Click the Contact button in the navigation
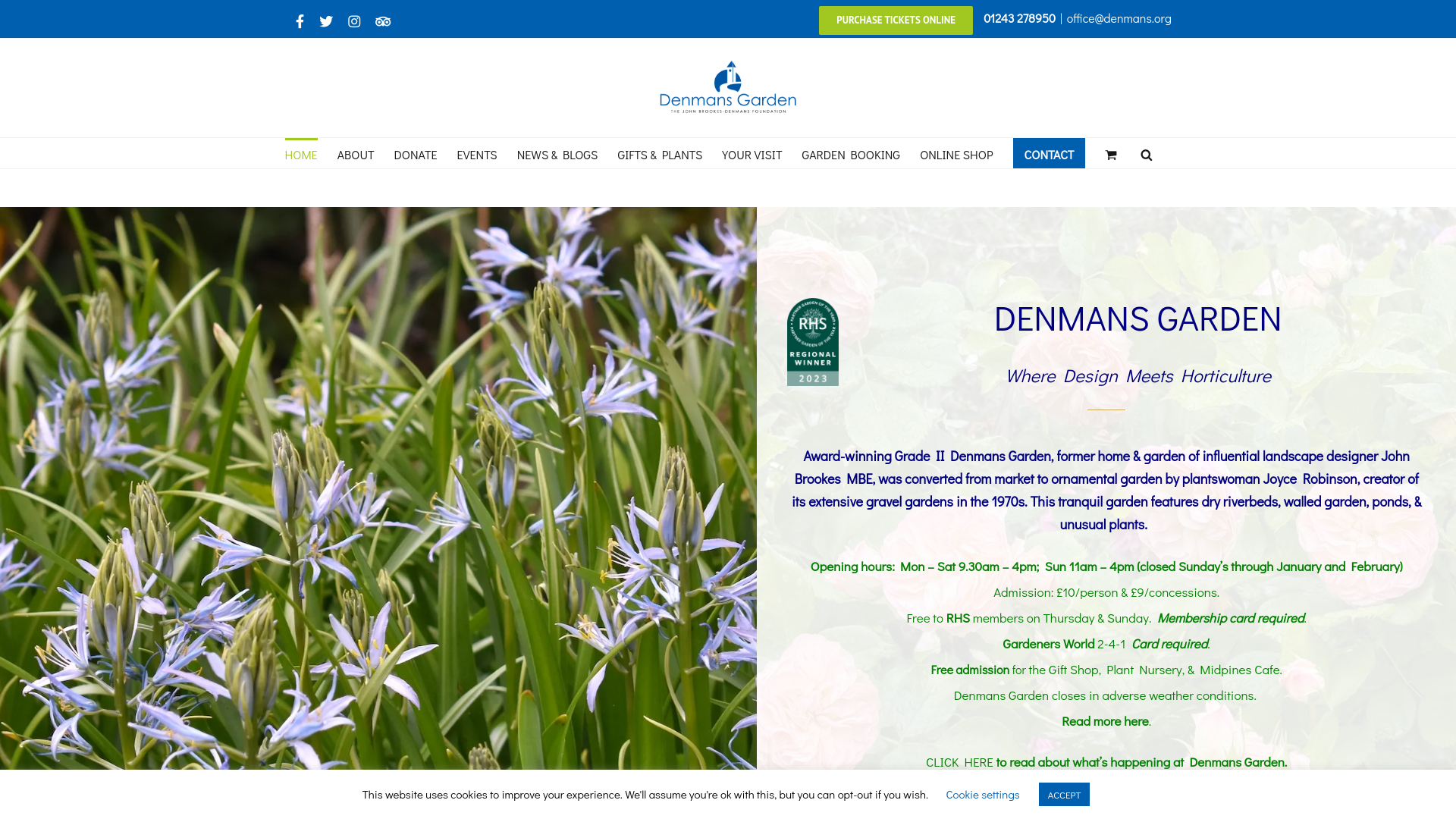 pos(1049,154)
